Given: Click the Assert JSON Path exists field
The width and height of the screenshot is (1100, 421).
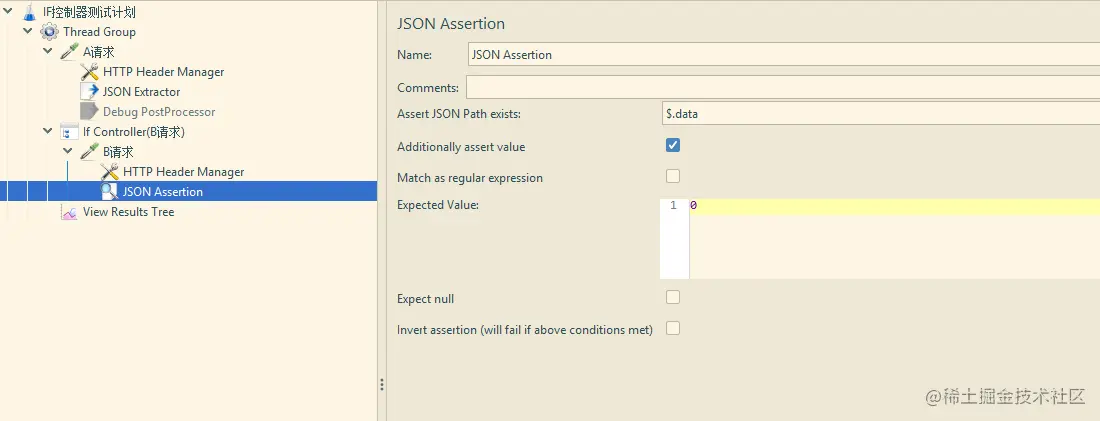Looking at the screenshot, I should pyautogui.click(x=880, y=114).
